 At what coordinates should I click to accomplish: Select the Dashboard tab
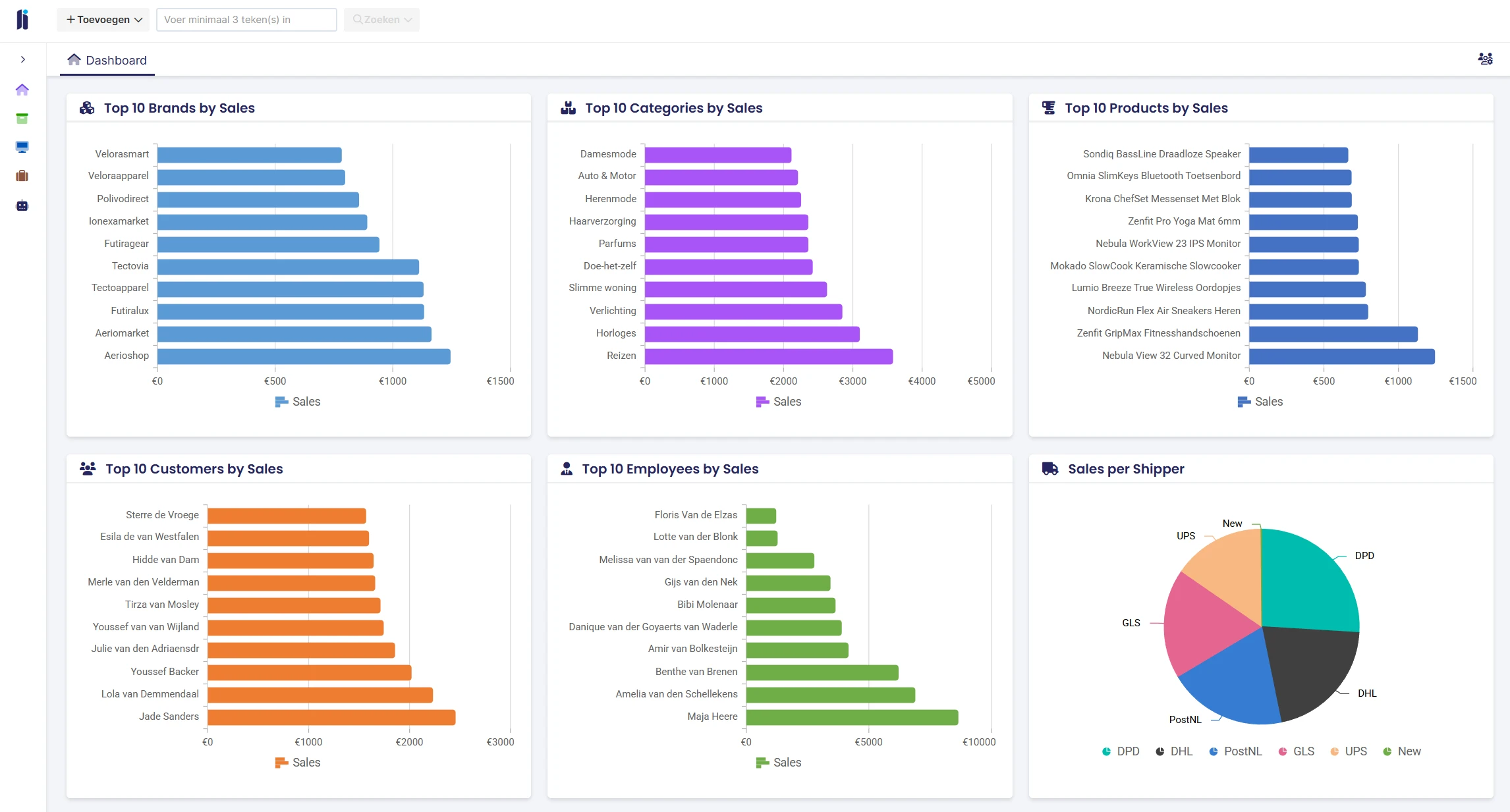(x=107, y=61)
